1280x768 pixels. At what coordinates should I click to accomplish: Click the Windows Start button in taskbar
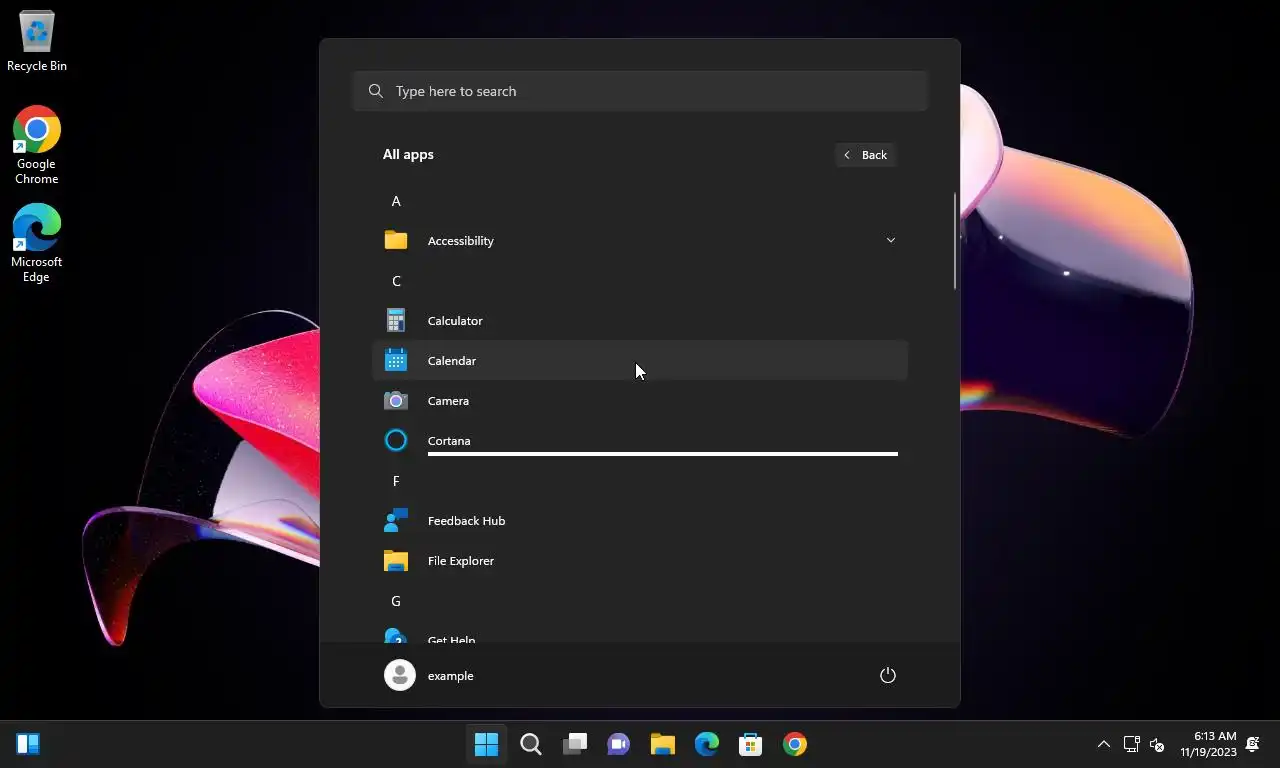487,744
